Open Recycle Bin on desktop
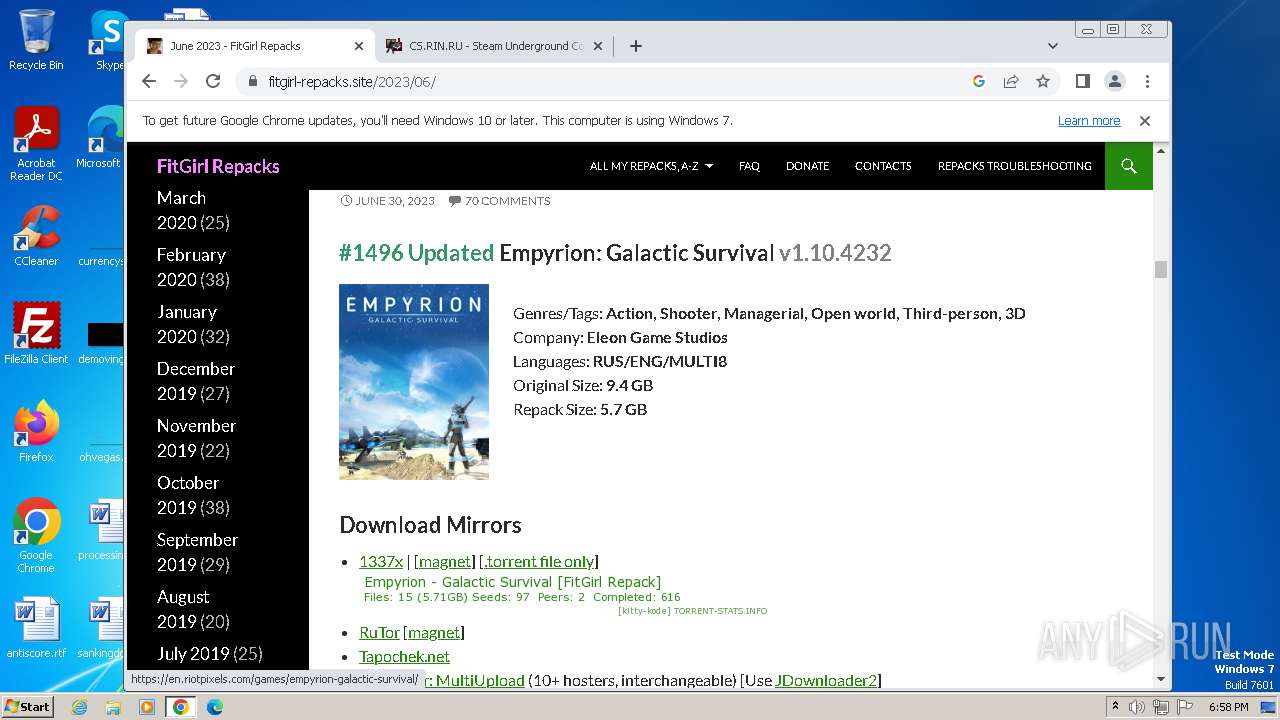The height and width of the screenshot is (720, 1280). click(x=36, y=40)
